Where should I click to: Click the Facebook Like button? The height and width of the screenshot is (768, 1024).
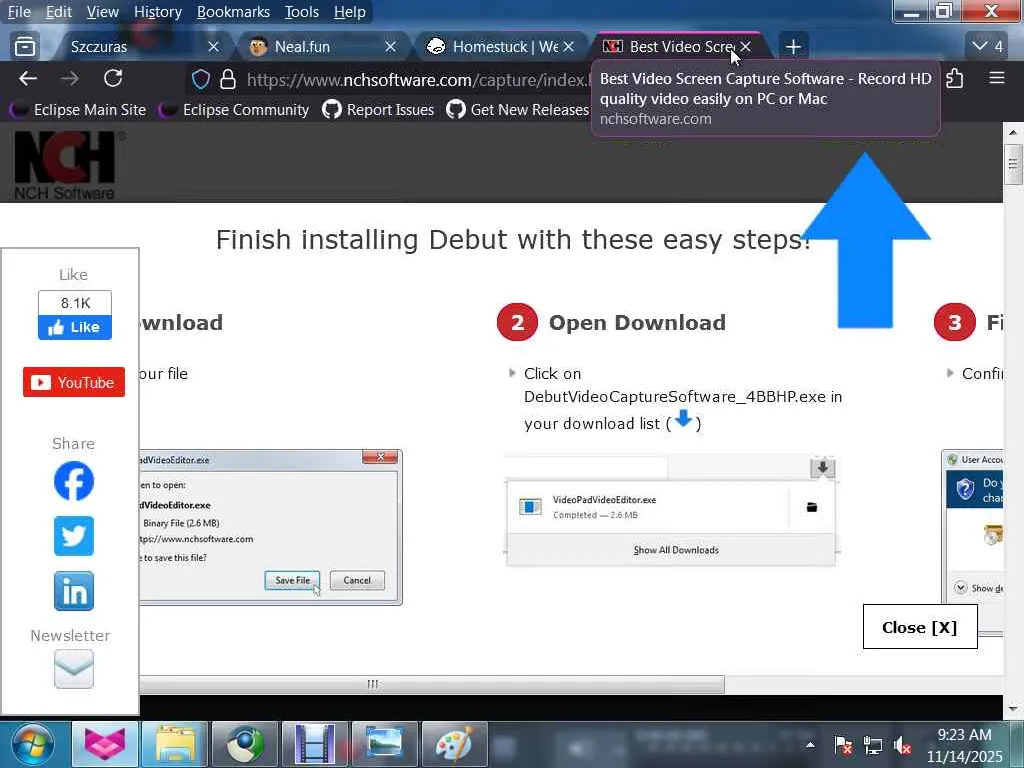[75, 328]
